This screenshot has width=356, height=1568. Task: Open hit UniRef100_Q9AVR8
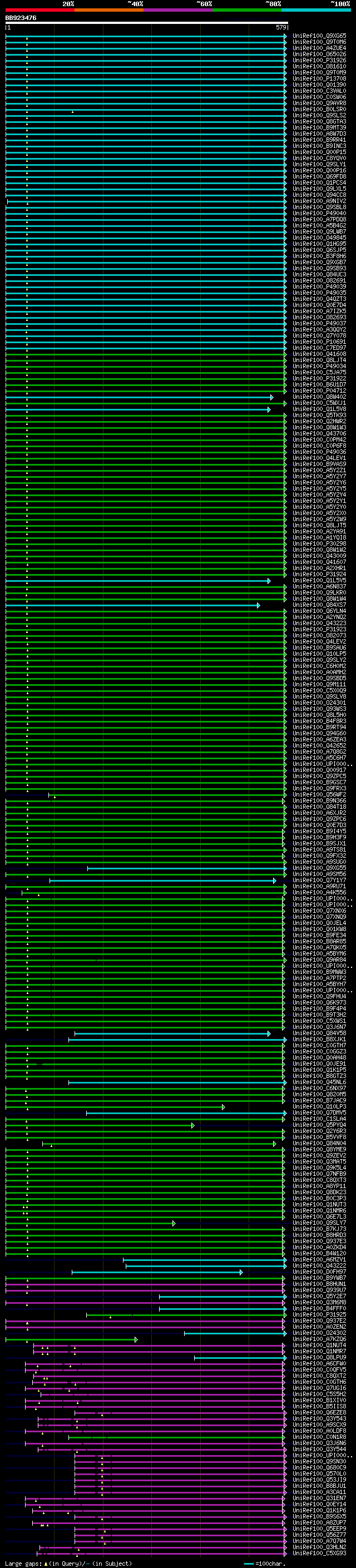pyautogui.click(x=319, y=103)
